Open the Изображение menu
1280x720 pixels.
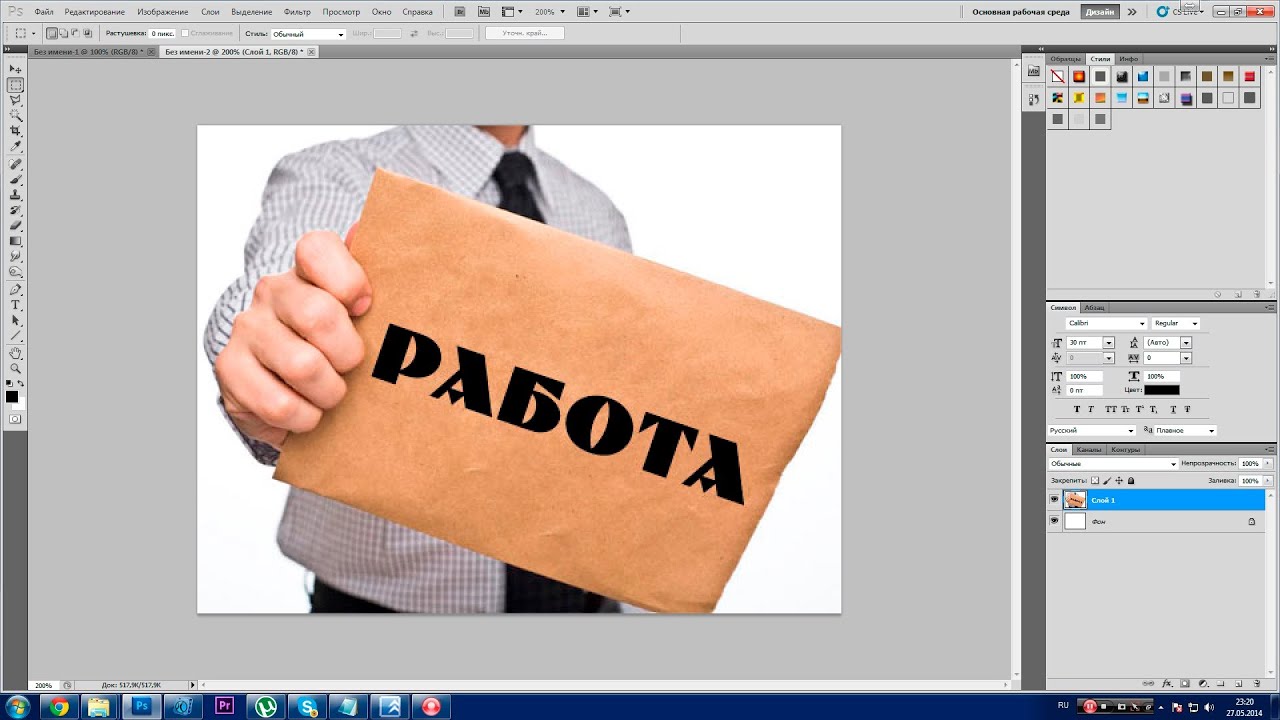(x=161, y=11)
